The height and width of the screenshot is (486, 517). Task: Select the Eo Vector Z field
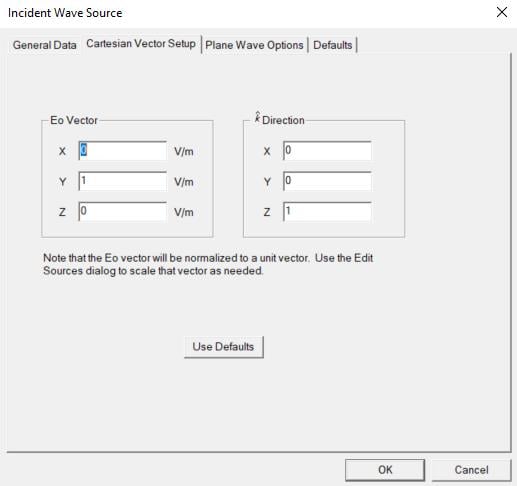click(x=123, y=211)
